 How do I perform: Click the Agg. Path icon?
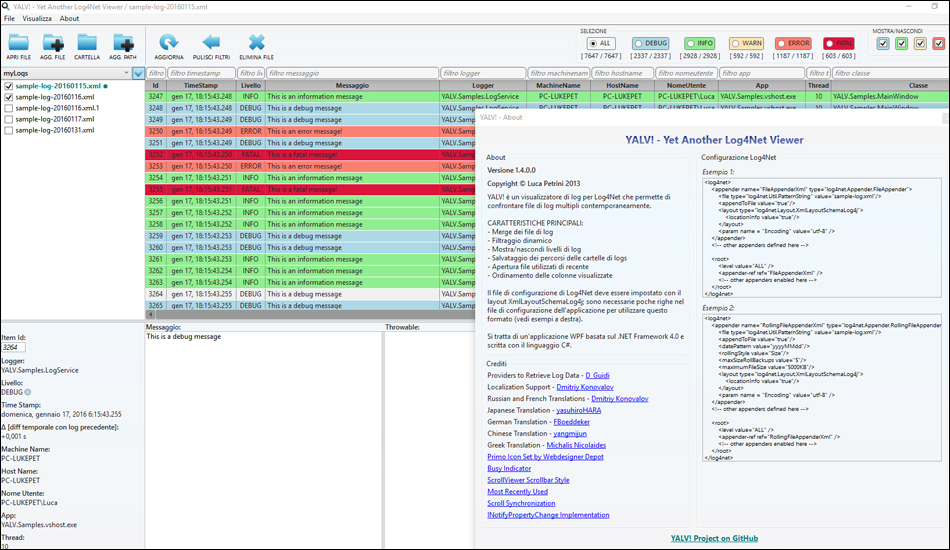click(123, 42)
